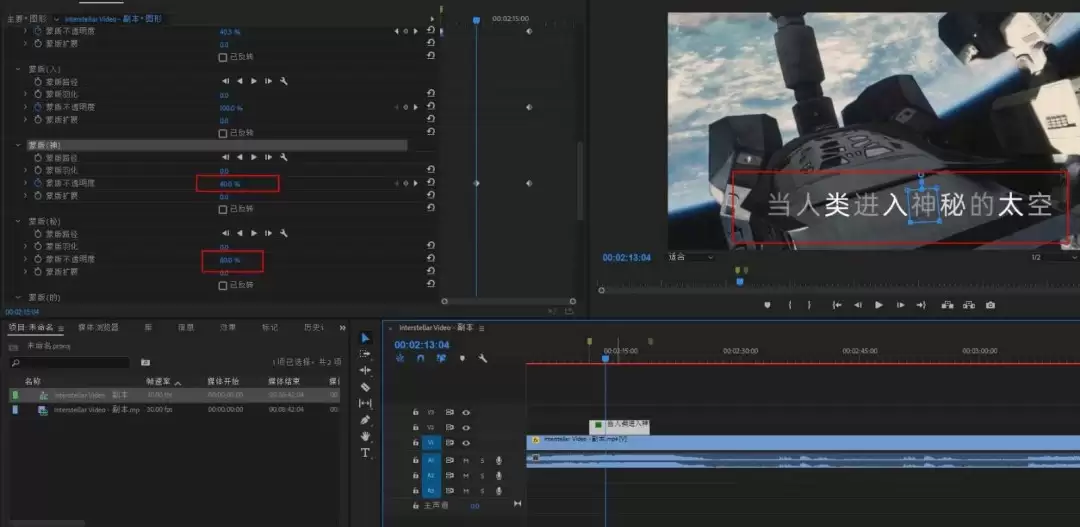This screenshot has height=527, width=1080.
Task: Lock video track V3
Action: click(x=415, y=413)
